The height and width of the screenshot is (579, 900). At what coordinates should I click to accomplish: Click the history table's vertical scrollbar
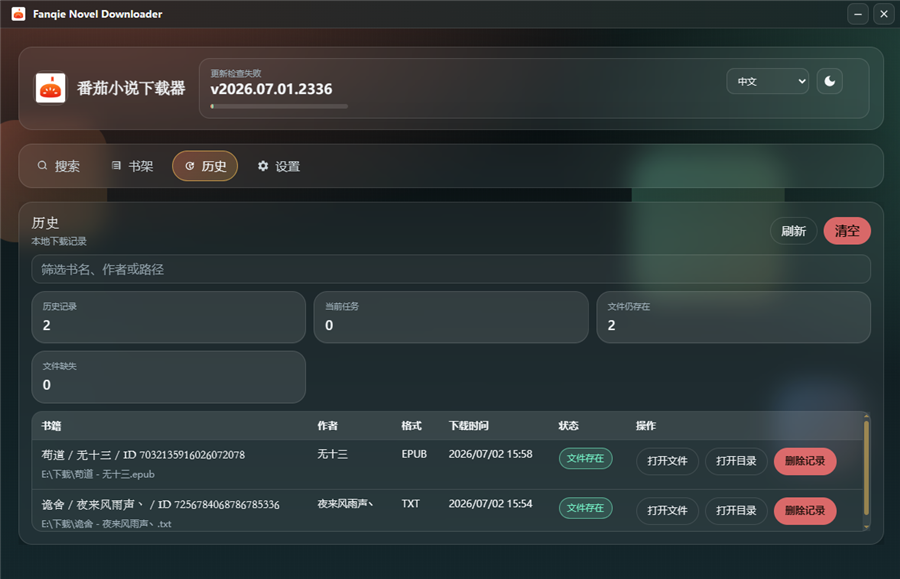click(x=866, y=468)
